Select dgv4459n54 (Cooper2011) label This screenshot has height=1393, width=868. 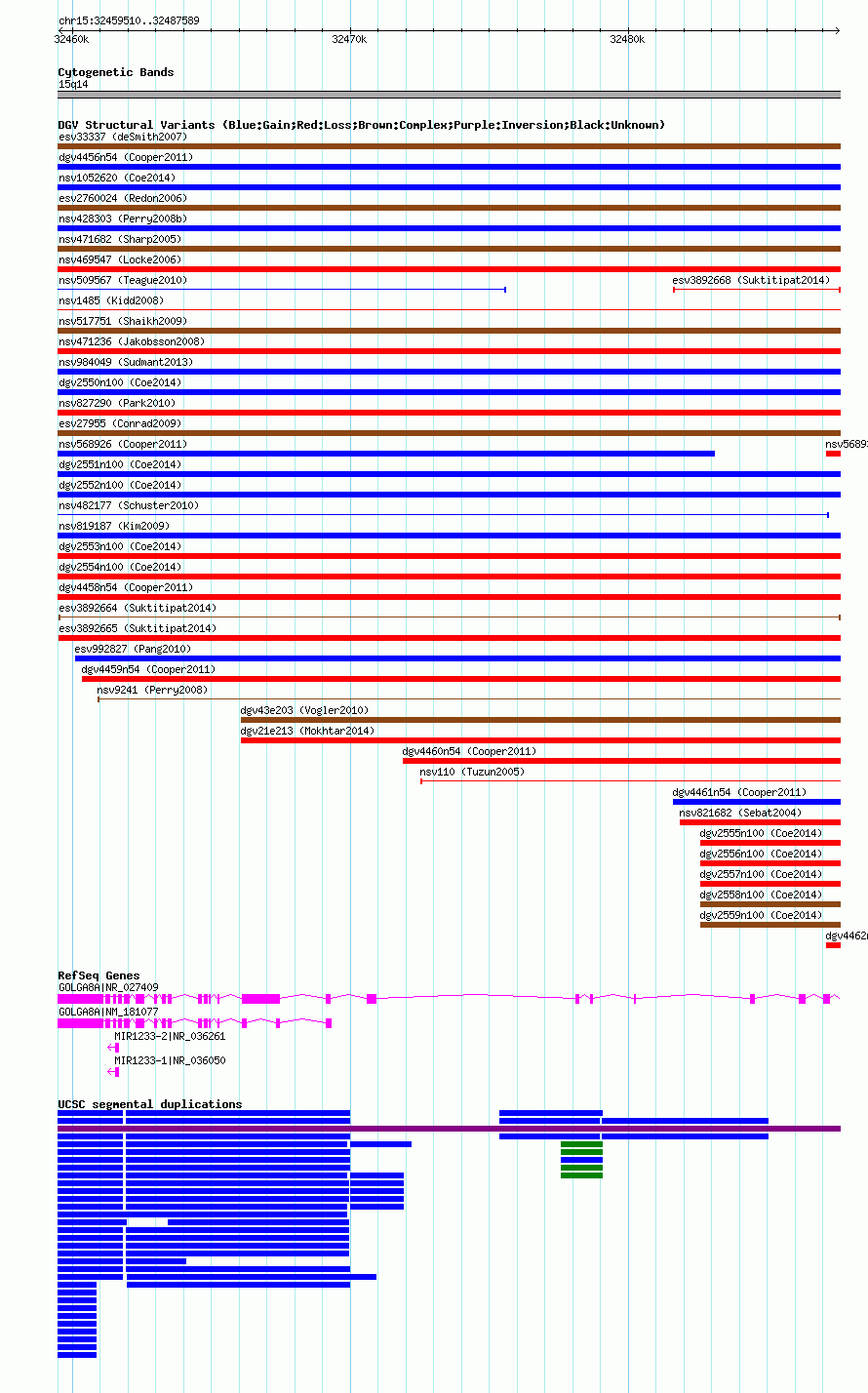coord(149,669)
